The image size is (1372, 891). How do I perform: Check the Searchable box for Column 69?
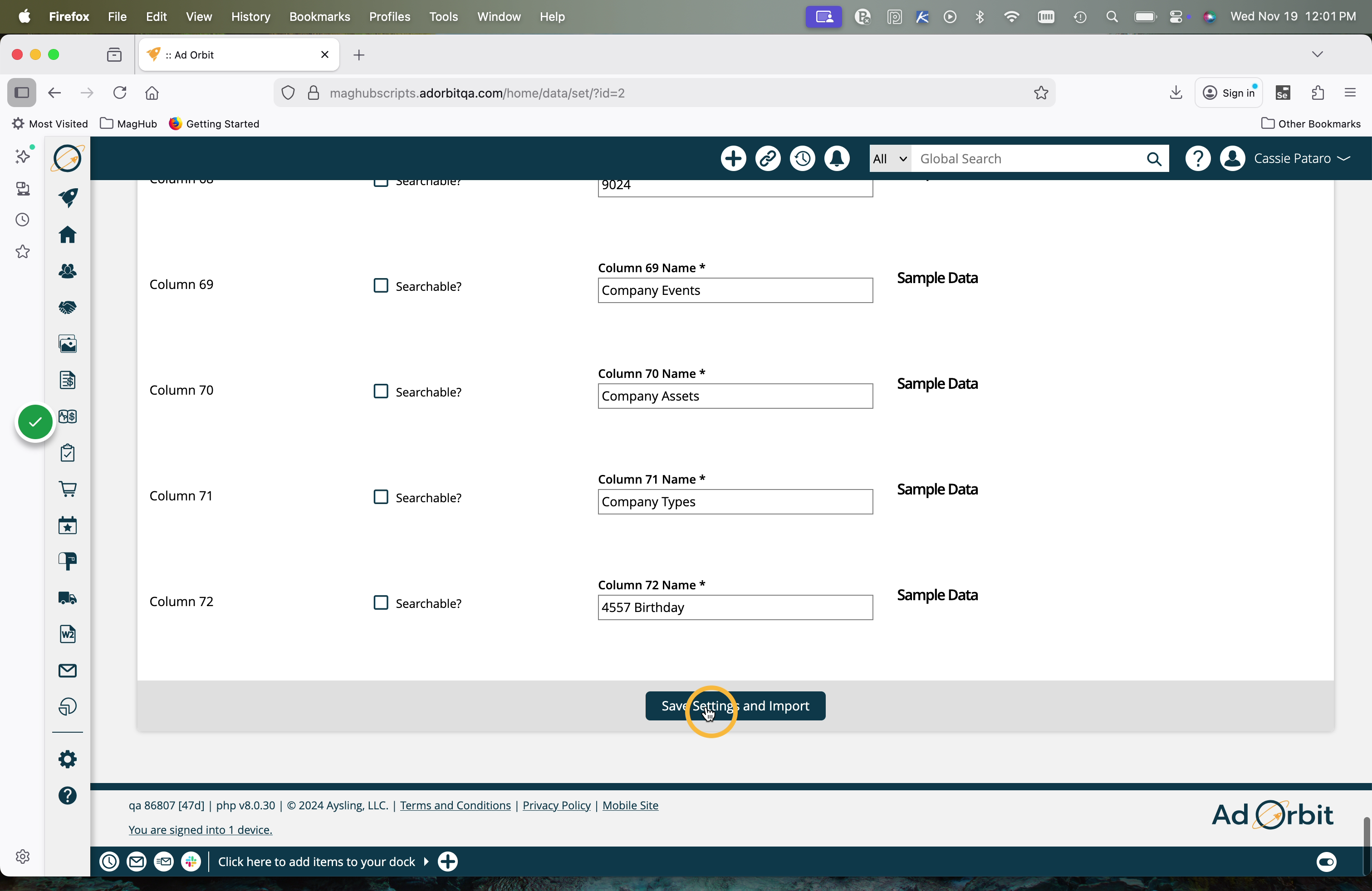pos(381,286)
